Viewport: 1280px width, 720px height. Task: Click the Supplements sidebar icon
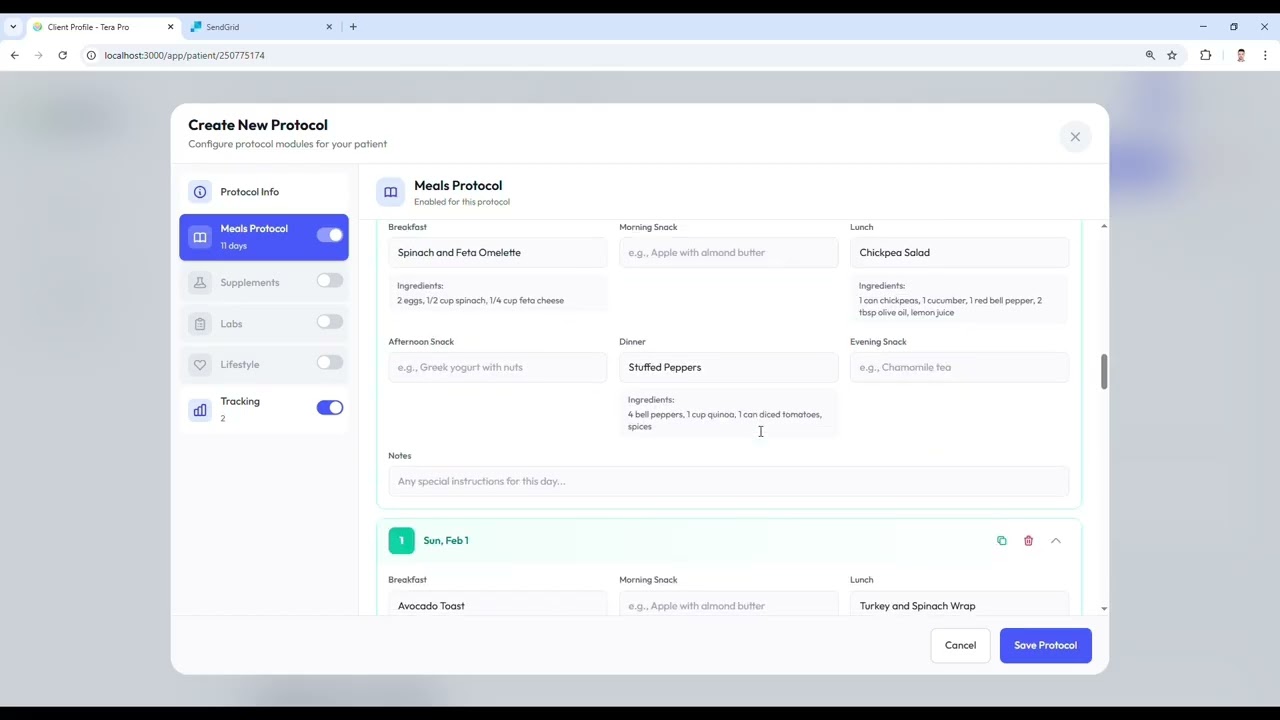coord(200,283)
